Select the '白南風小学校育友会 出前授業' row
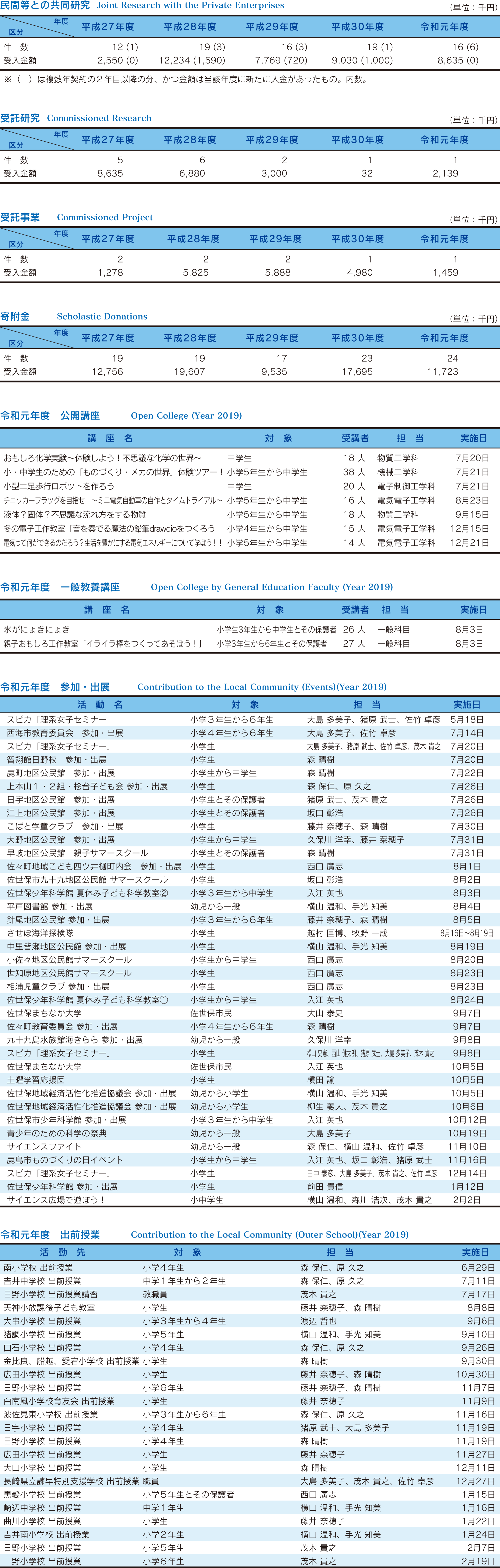500x1568 pixels. tap(250, 1401)
